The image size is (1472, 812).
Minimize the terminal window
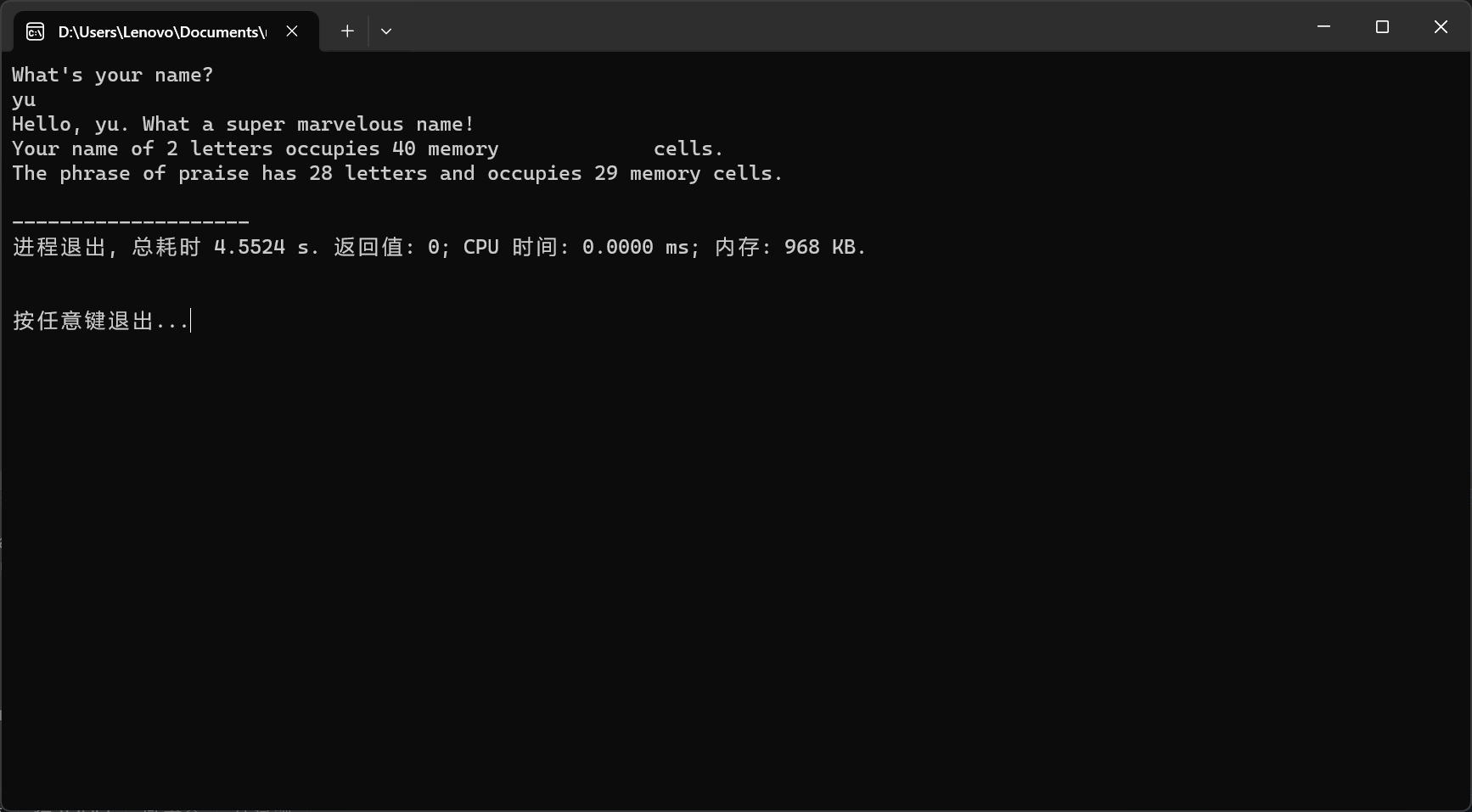(1323, 27)
